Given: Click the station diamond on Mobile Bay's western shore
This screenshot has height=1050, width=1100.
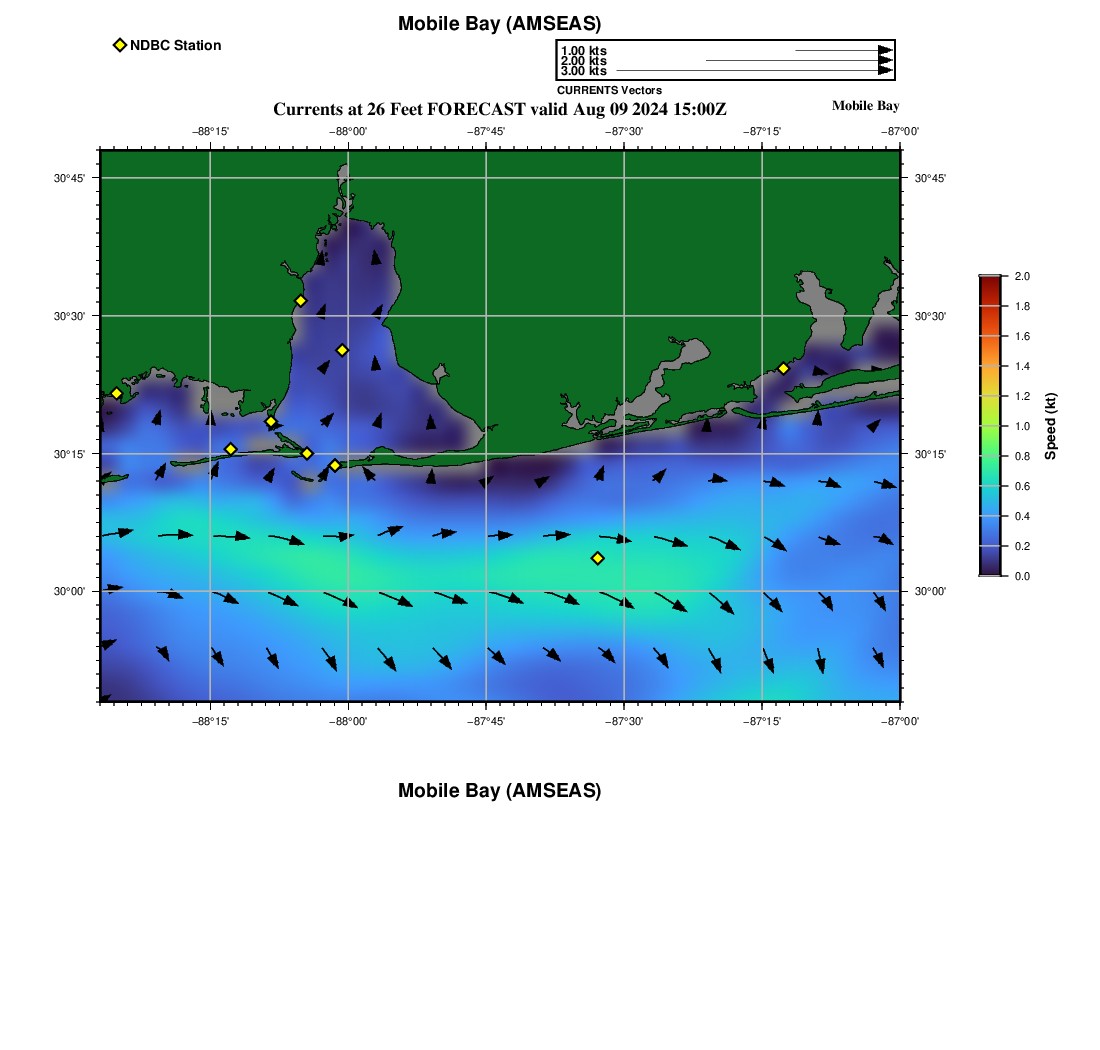Looking at the screenshot, I should [300, 301].
